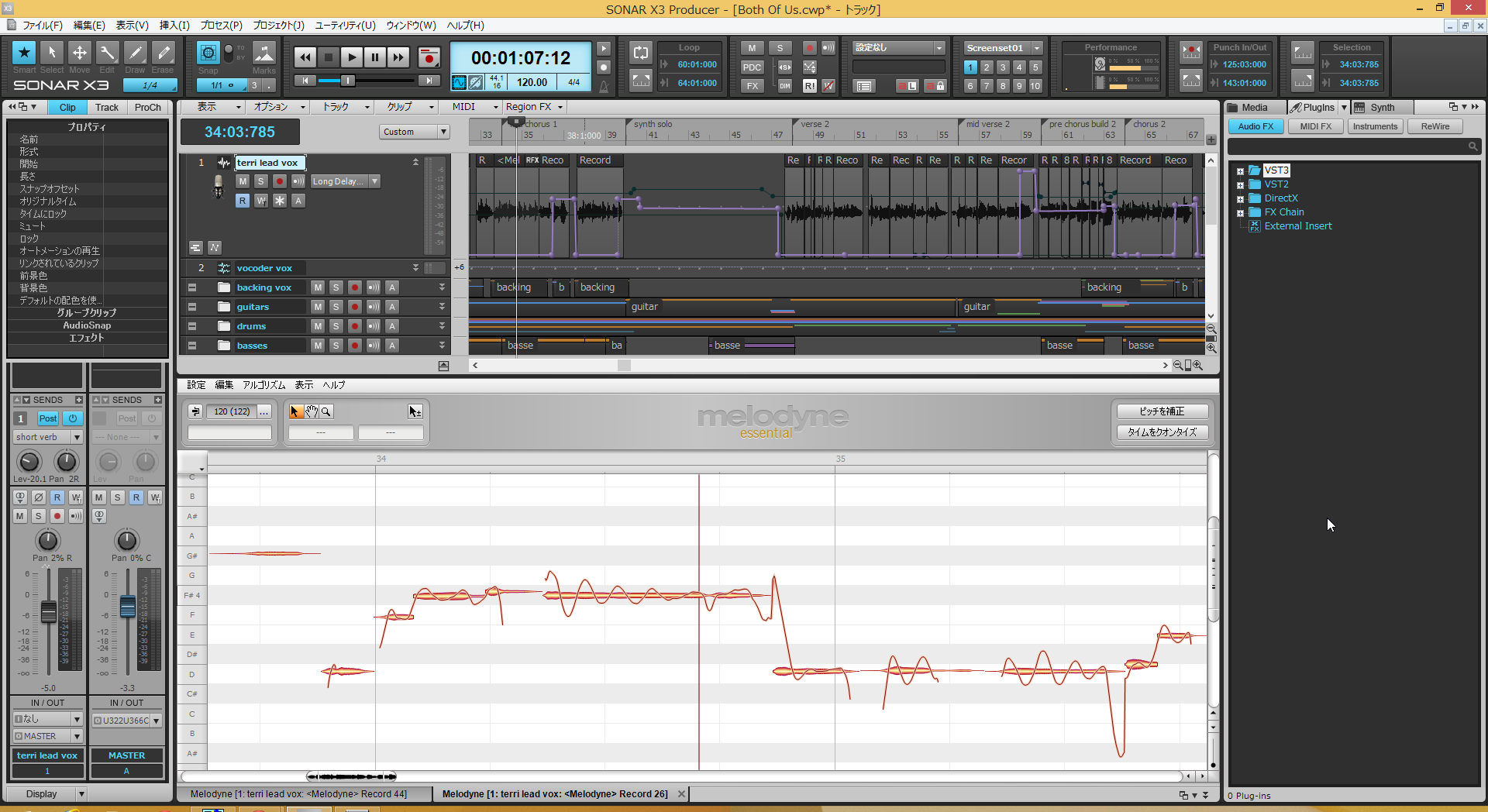The height and width of the screenshot is (812, 1488).
Task: Toggle the Loop on/off icon
Action: pyautogui.click(x=641, y=53)
